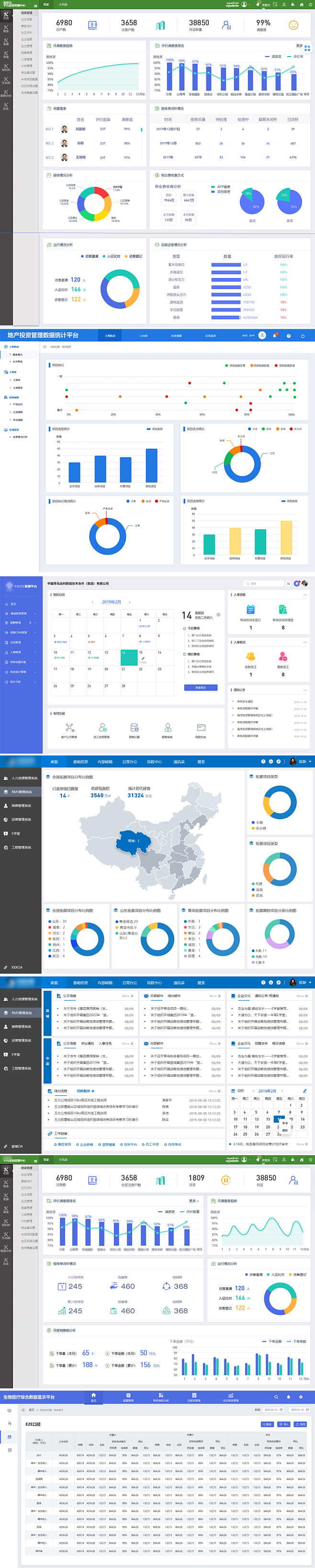Click search magnifier in 生物医疗 platform header
This screenshot has width=315, height=1568.
click(276, 1397)
